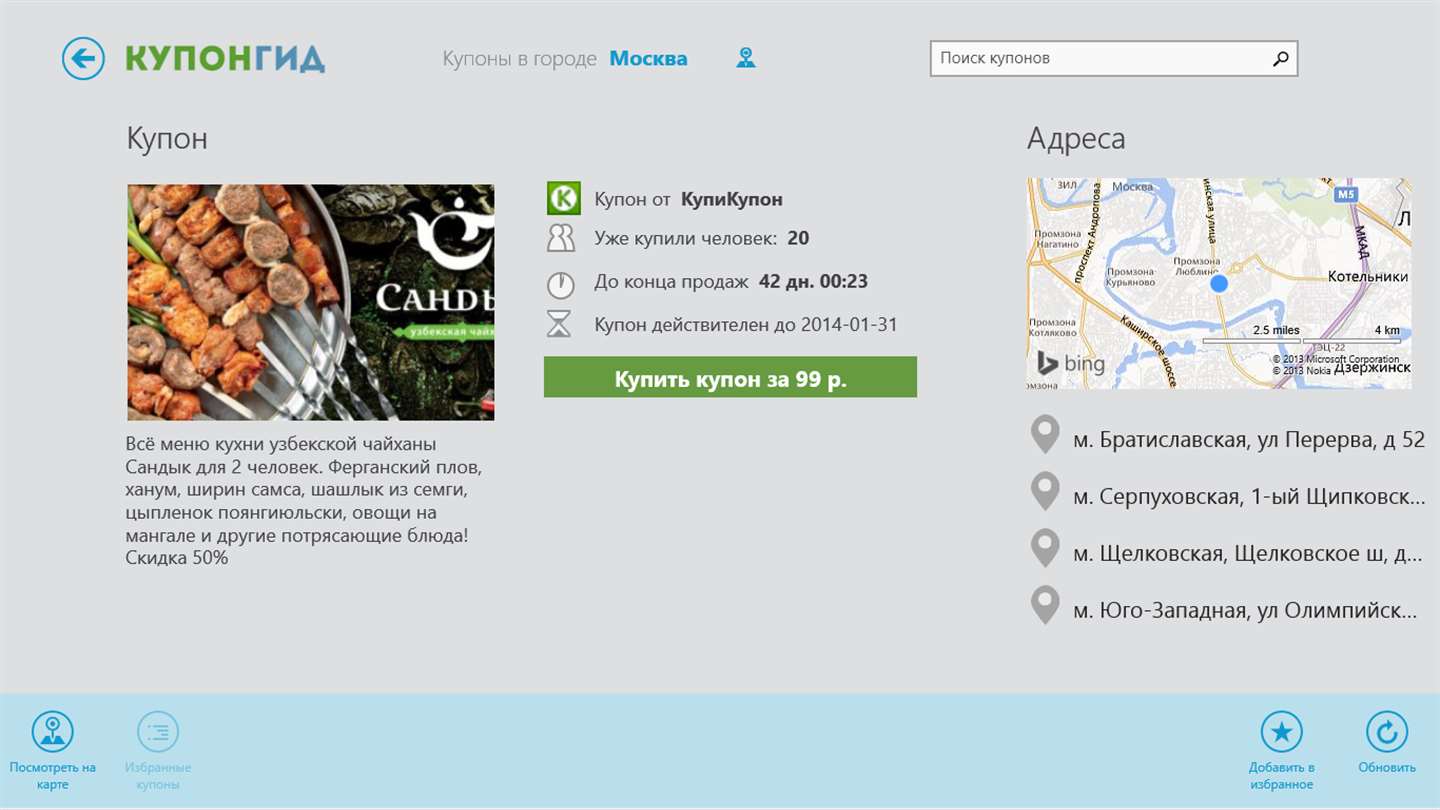Click the hourglass icon beside coupon validity

[x=559, y=324]
